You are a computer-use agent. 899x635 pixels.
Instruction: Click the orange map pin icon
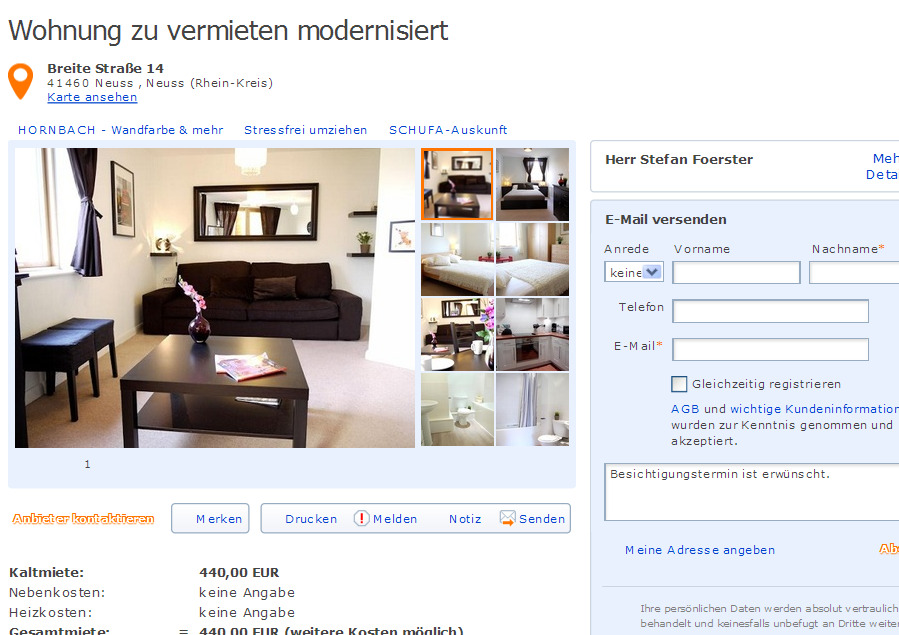(20, 81)
